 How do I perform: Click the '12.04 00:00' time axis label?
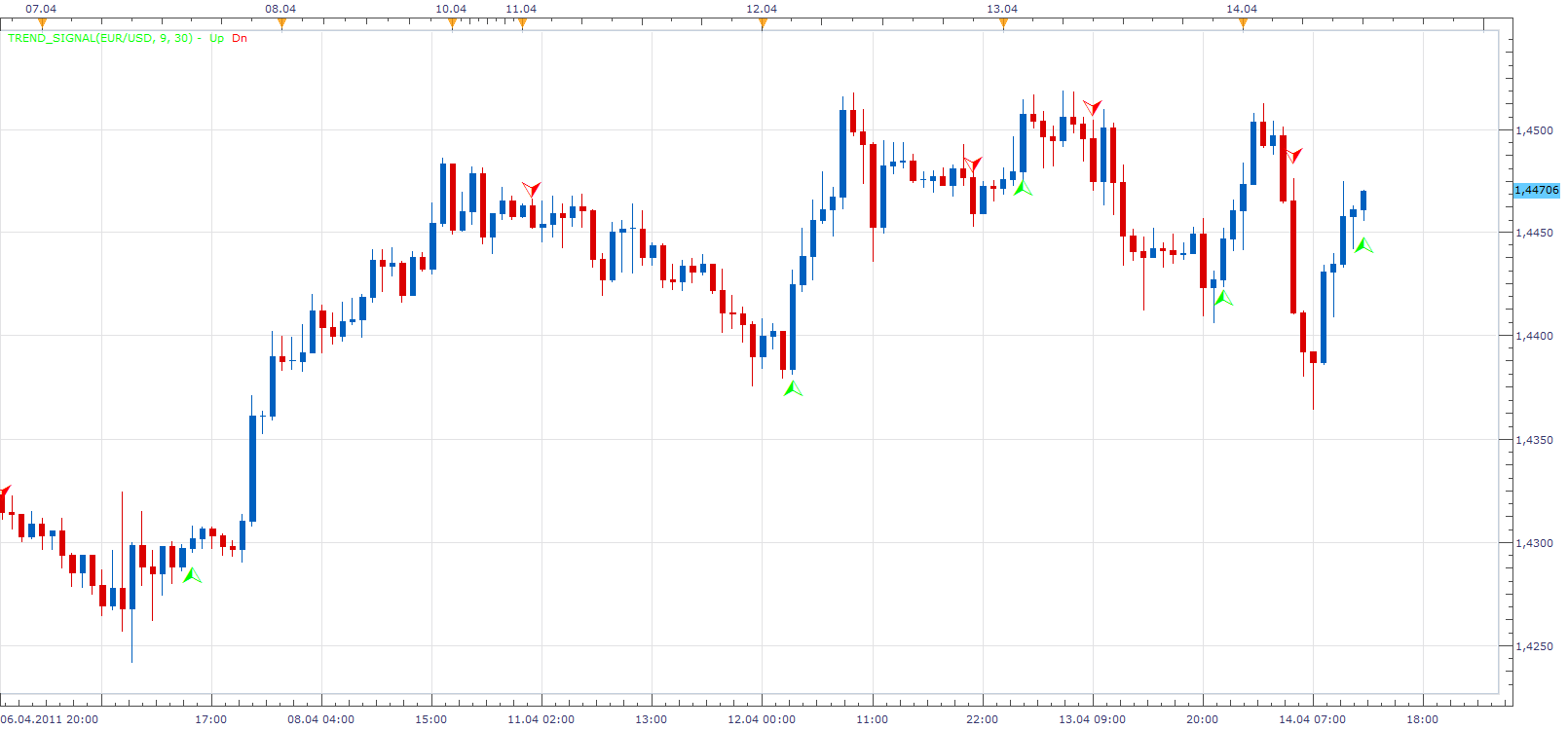click(x=762, y=719)
